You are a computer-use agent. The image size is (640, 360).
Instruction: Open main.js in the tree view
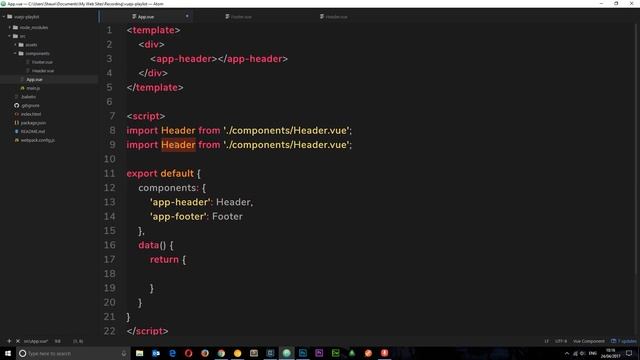pyautogui.click(x=33, y=88)
